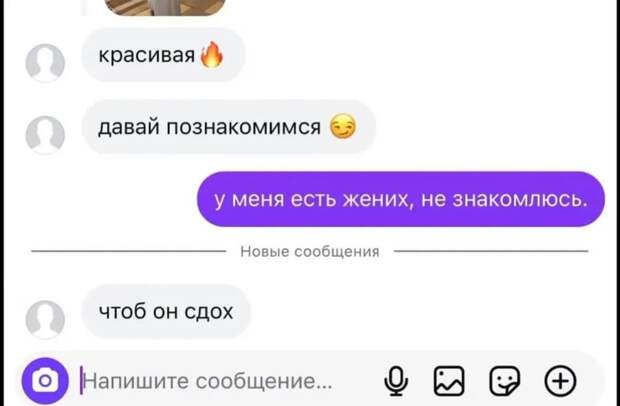Tap the smirking emoji after 'познакомимся'
The height and width of the screenshot is (406, 620).
click(343, 127)
